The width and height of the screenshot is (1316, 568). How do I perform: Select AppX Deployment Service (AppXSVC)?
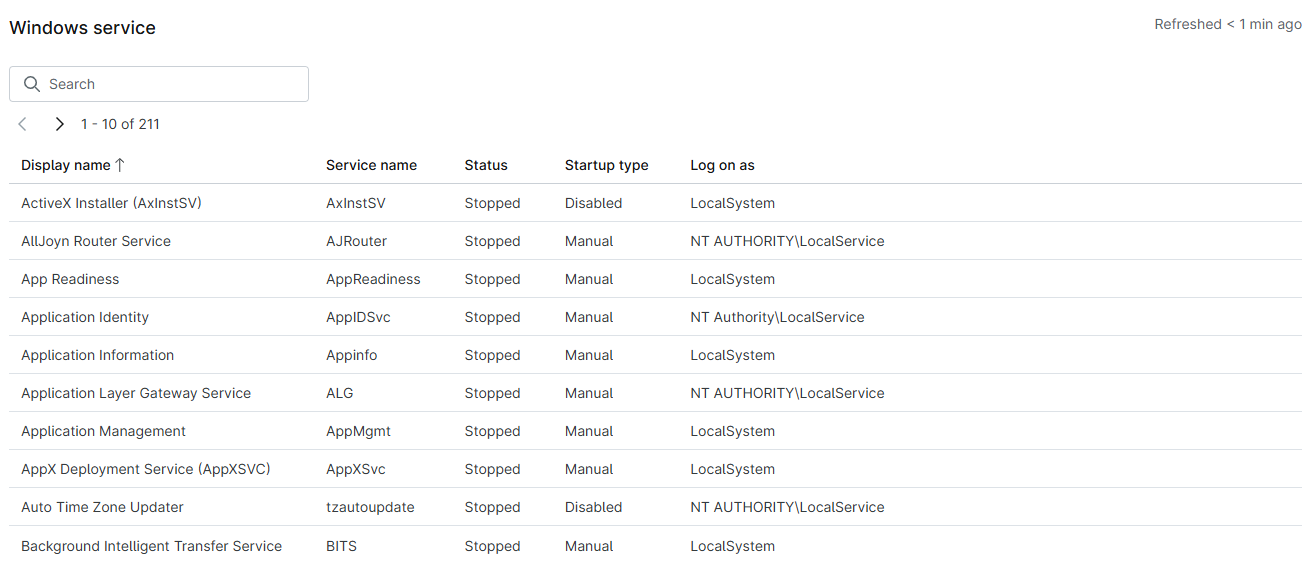[146, 469]
